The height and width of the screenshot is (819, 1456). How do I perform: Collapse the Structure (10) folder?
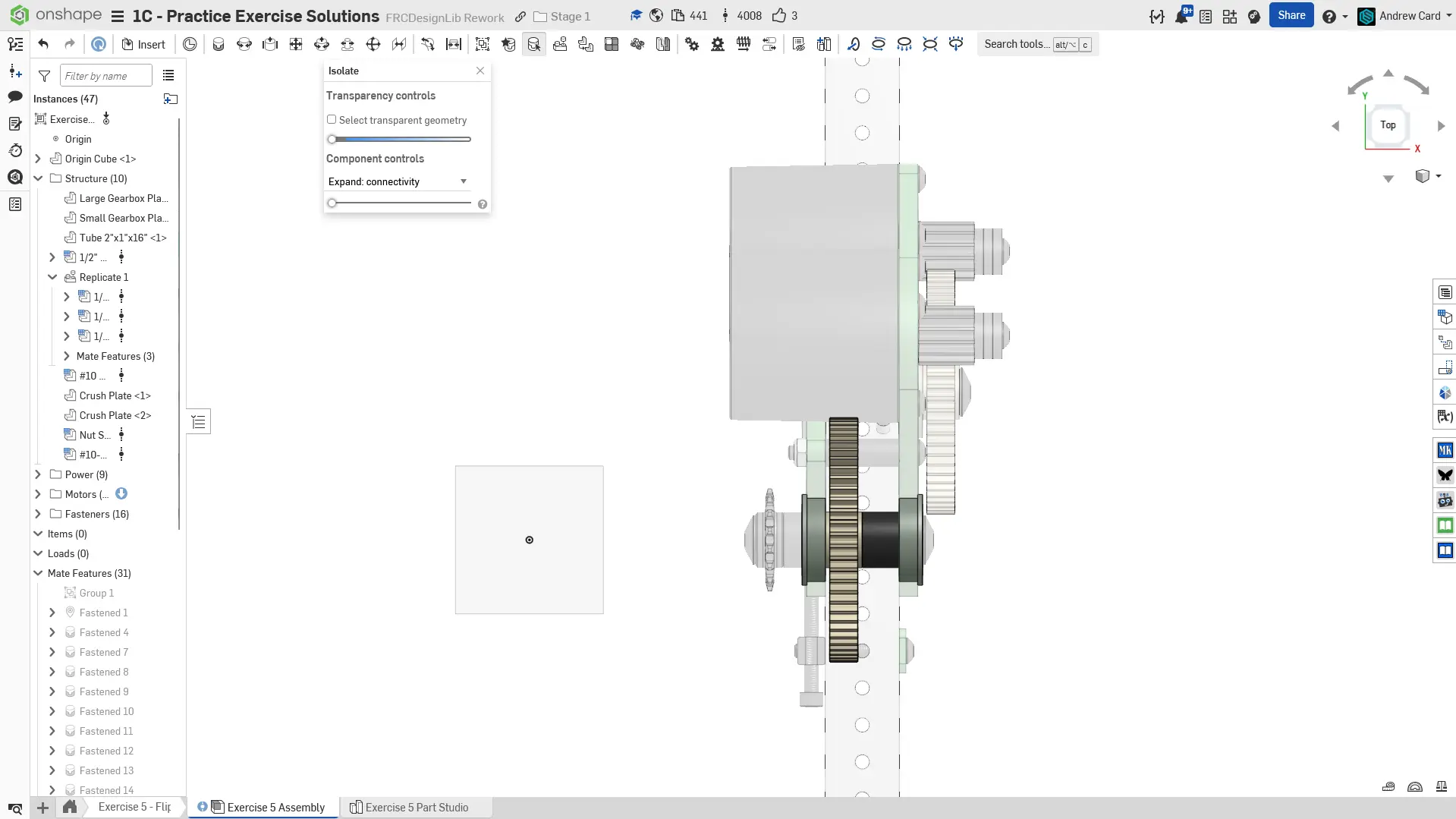click(38, 178)
